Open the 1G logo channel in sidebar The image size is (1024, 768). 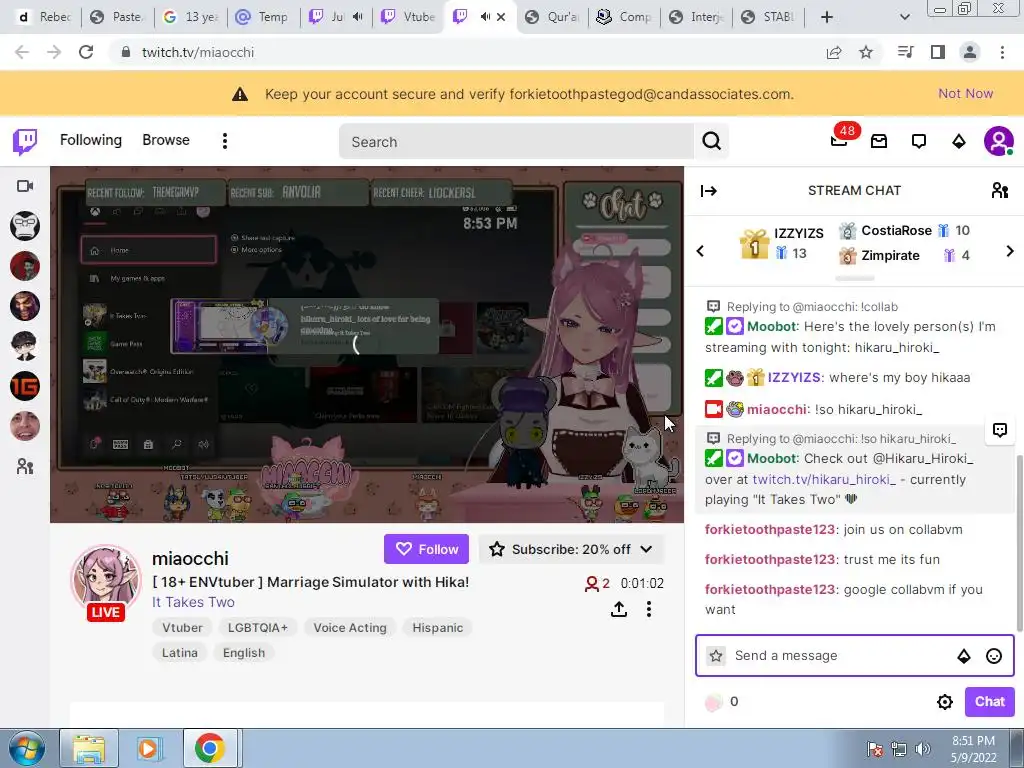(x=25, y=386)
